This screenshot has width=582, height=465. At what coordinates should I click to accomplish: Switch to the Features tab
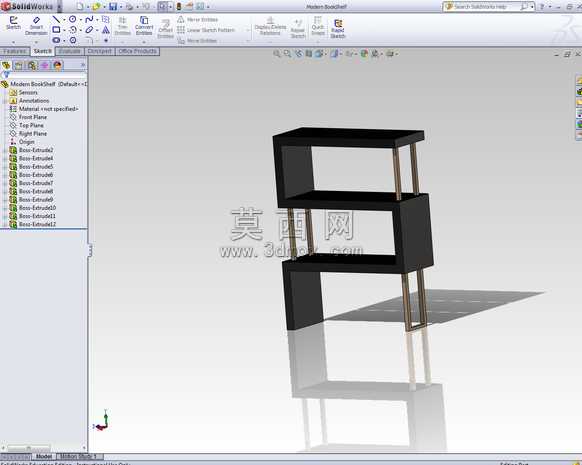pos(15,51)
